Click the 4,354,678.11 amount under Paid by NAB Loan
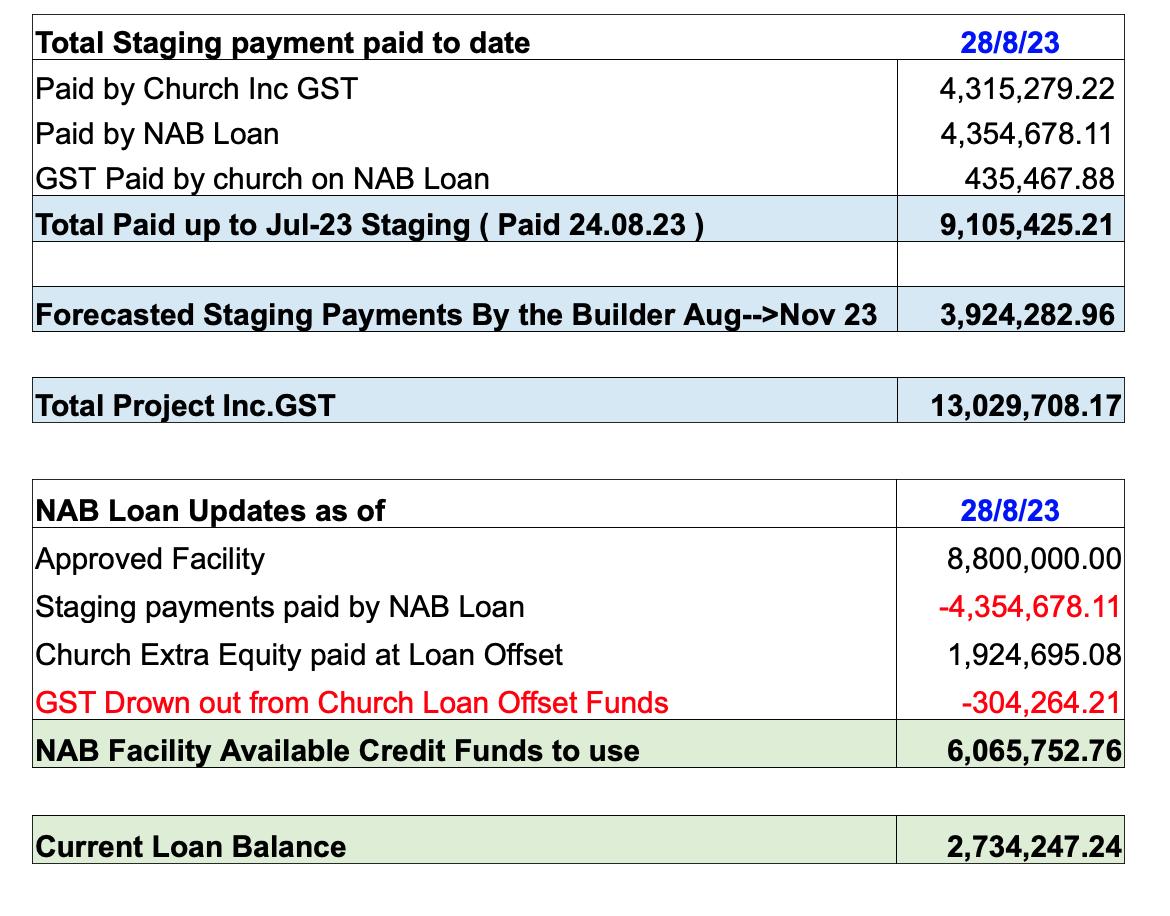The image size is (1170, 916). point(1027,134)
